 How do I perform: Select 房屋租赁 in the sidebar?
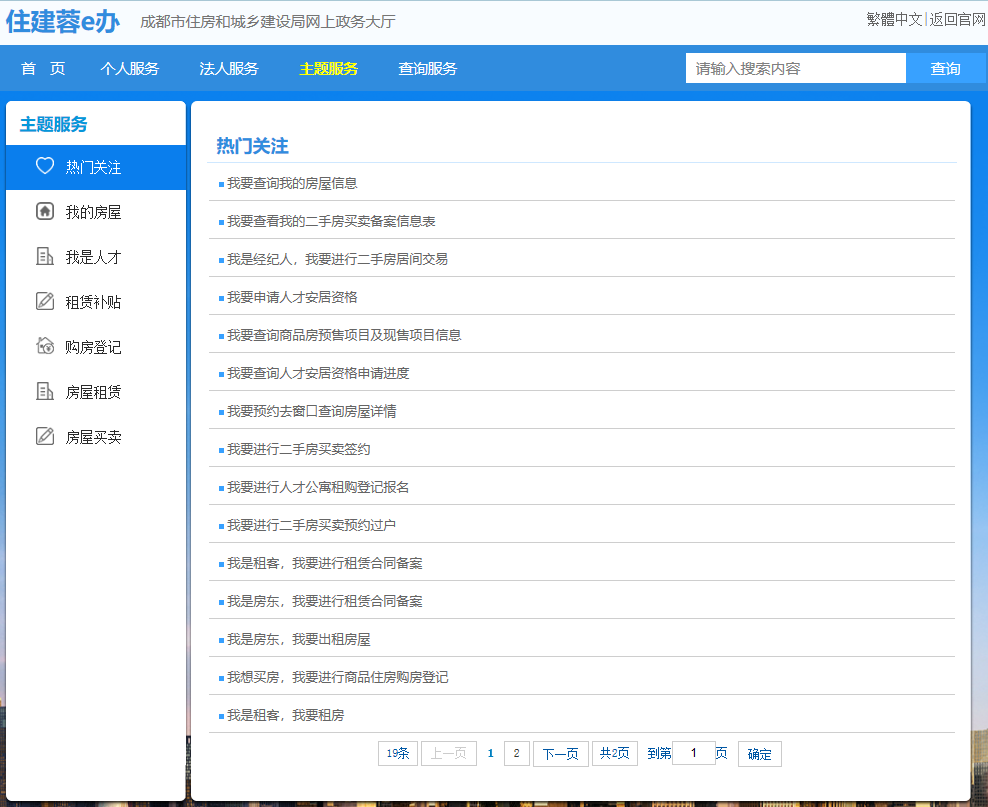(96, 392)
